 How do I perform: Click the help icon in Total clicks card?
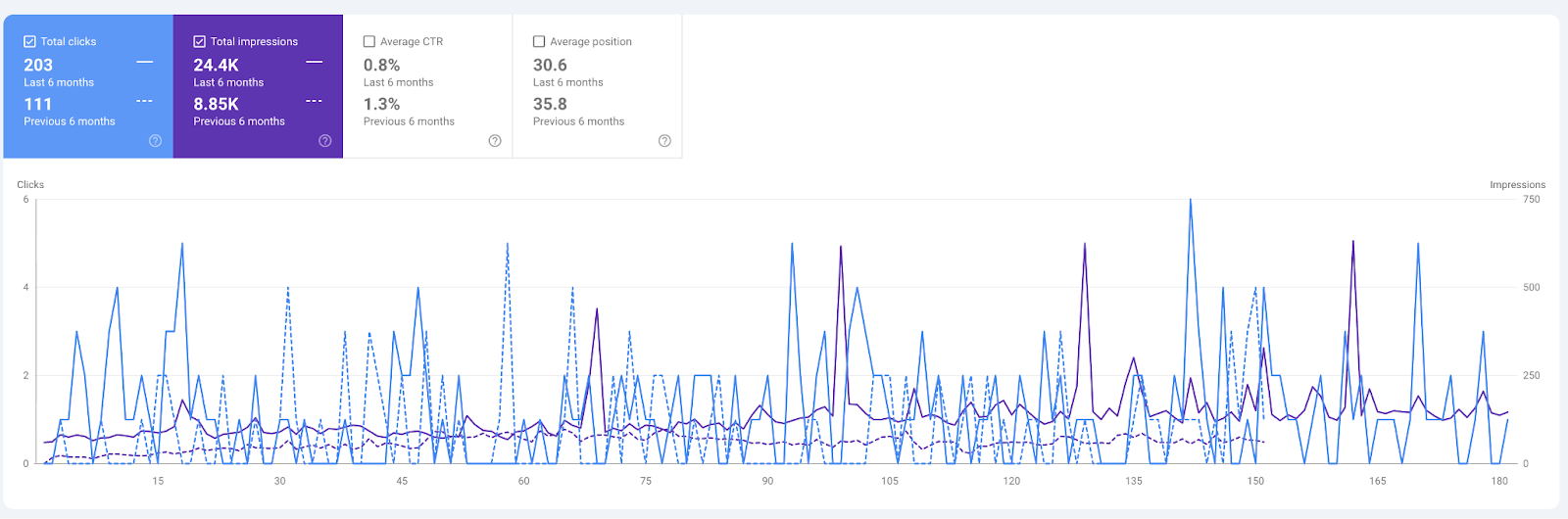tap(155, 141)
